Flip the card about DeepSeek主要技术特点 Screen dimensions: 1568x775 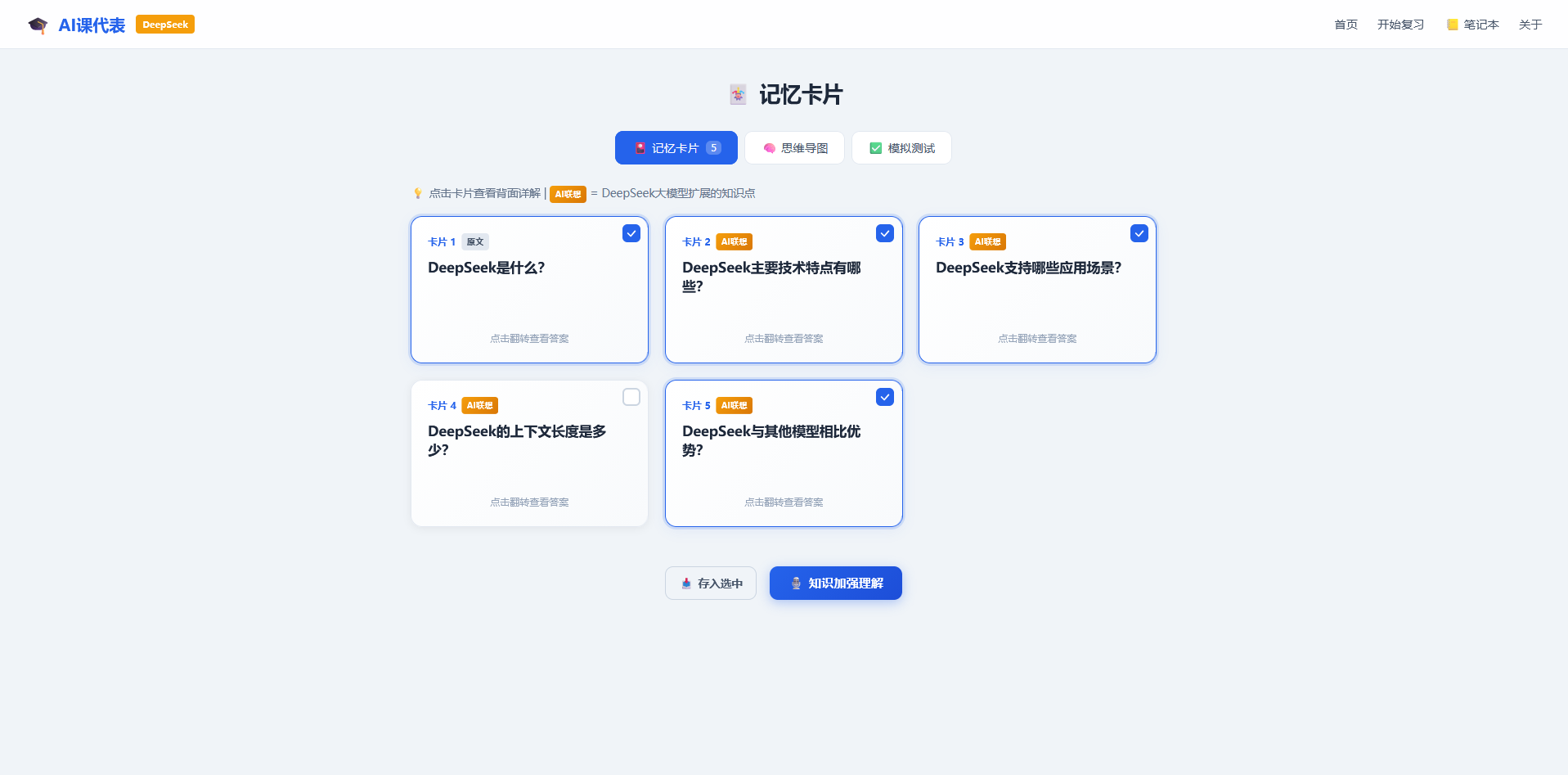[x=784, y=290]
